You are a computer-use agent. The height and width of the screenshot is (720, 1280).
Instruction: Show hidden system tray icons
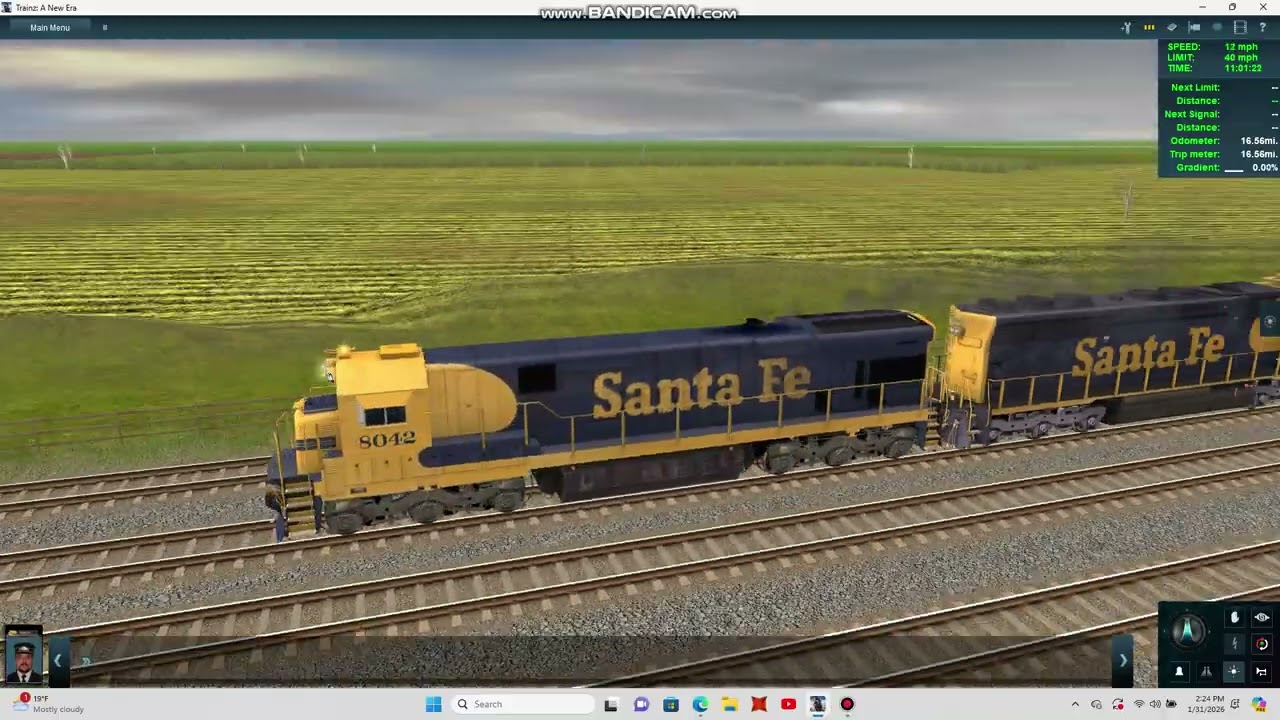pyautogui.click(x=1075, y=704)
